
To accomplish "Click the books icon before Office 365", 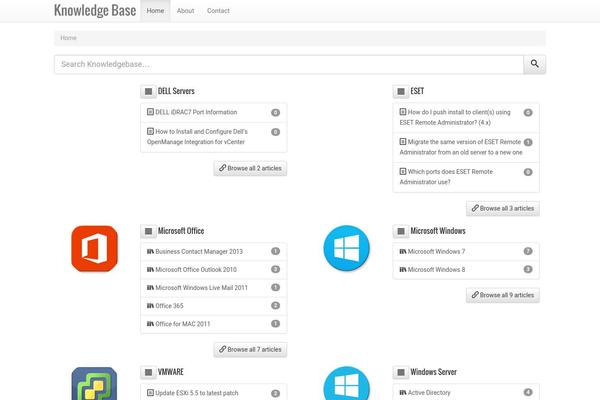I will [x=150, y=305].
